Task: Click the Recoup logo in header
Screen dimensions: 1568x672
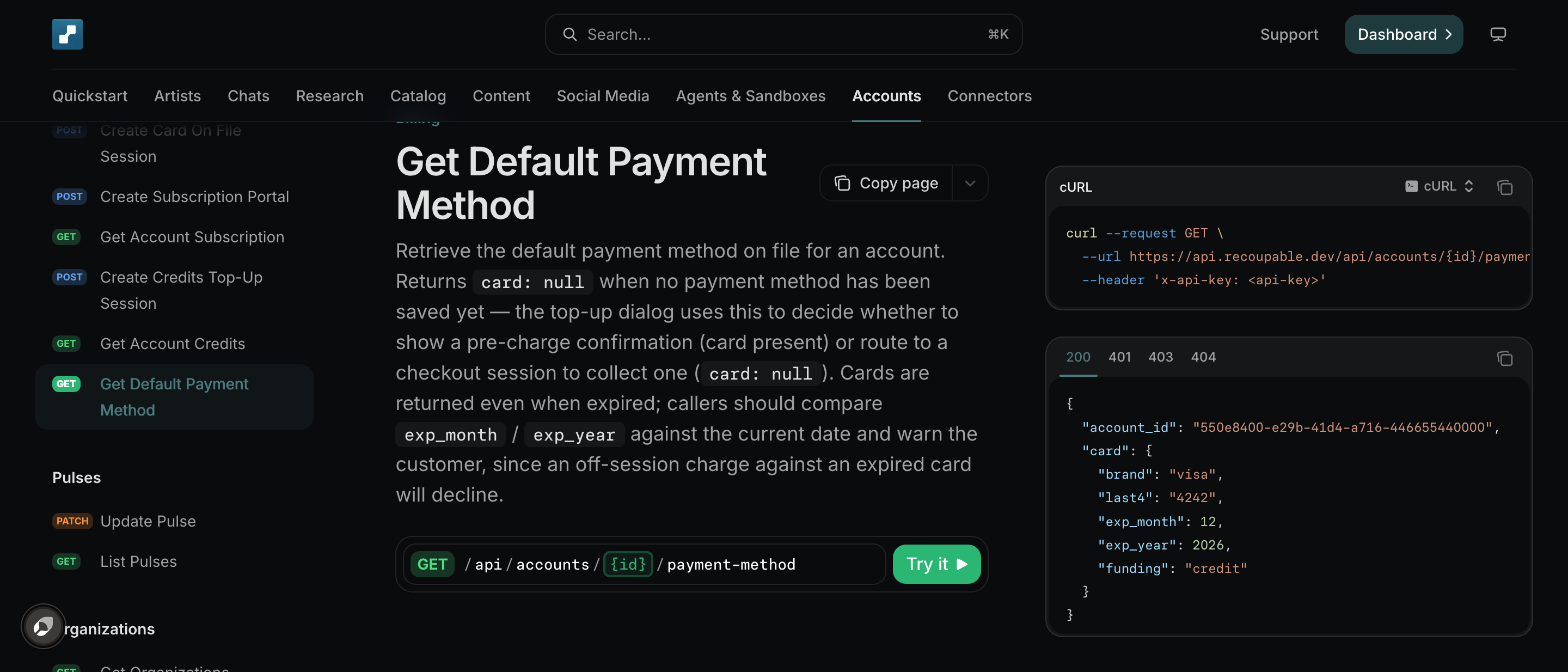Action: (68, 34)
